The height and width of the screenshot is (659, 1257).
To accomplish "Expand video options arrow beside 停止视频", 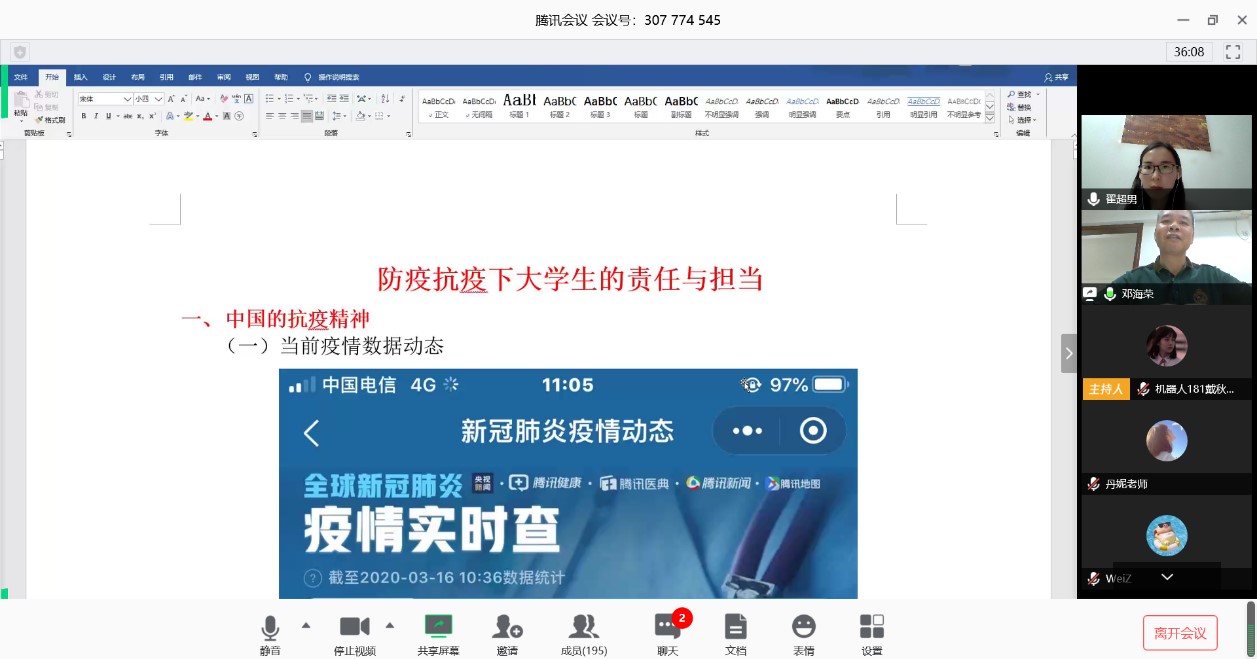I will pos(390,625).
